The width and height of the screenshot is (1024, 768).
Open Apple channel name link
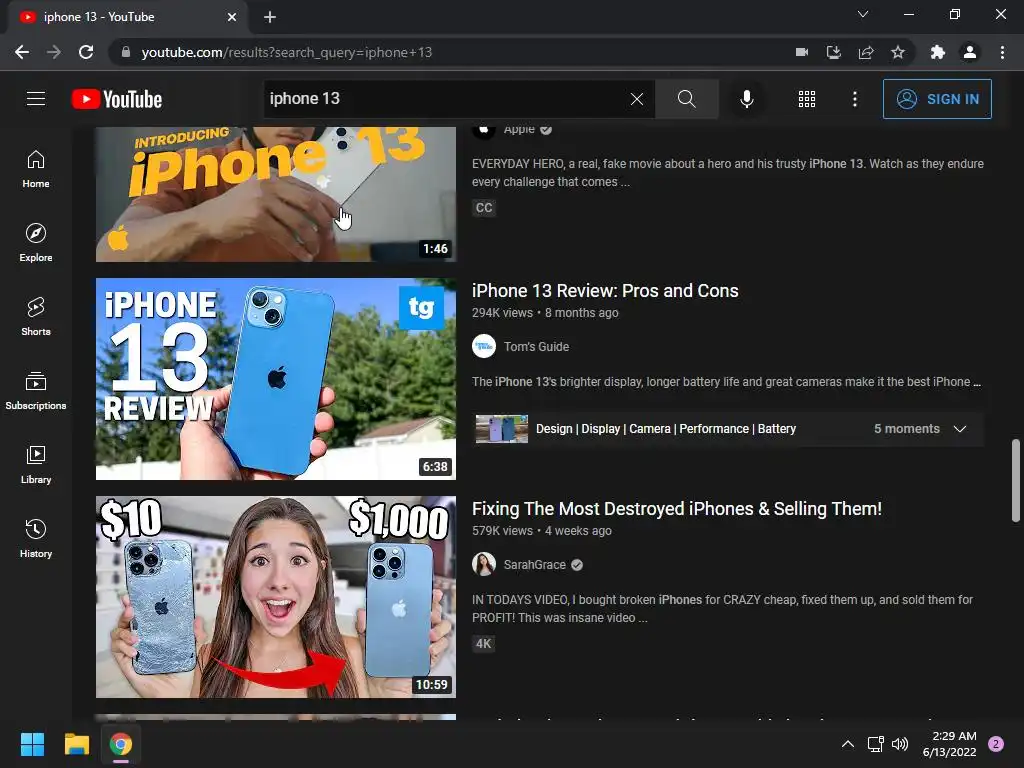[x=519, y=129]
